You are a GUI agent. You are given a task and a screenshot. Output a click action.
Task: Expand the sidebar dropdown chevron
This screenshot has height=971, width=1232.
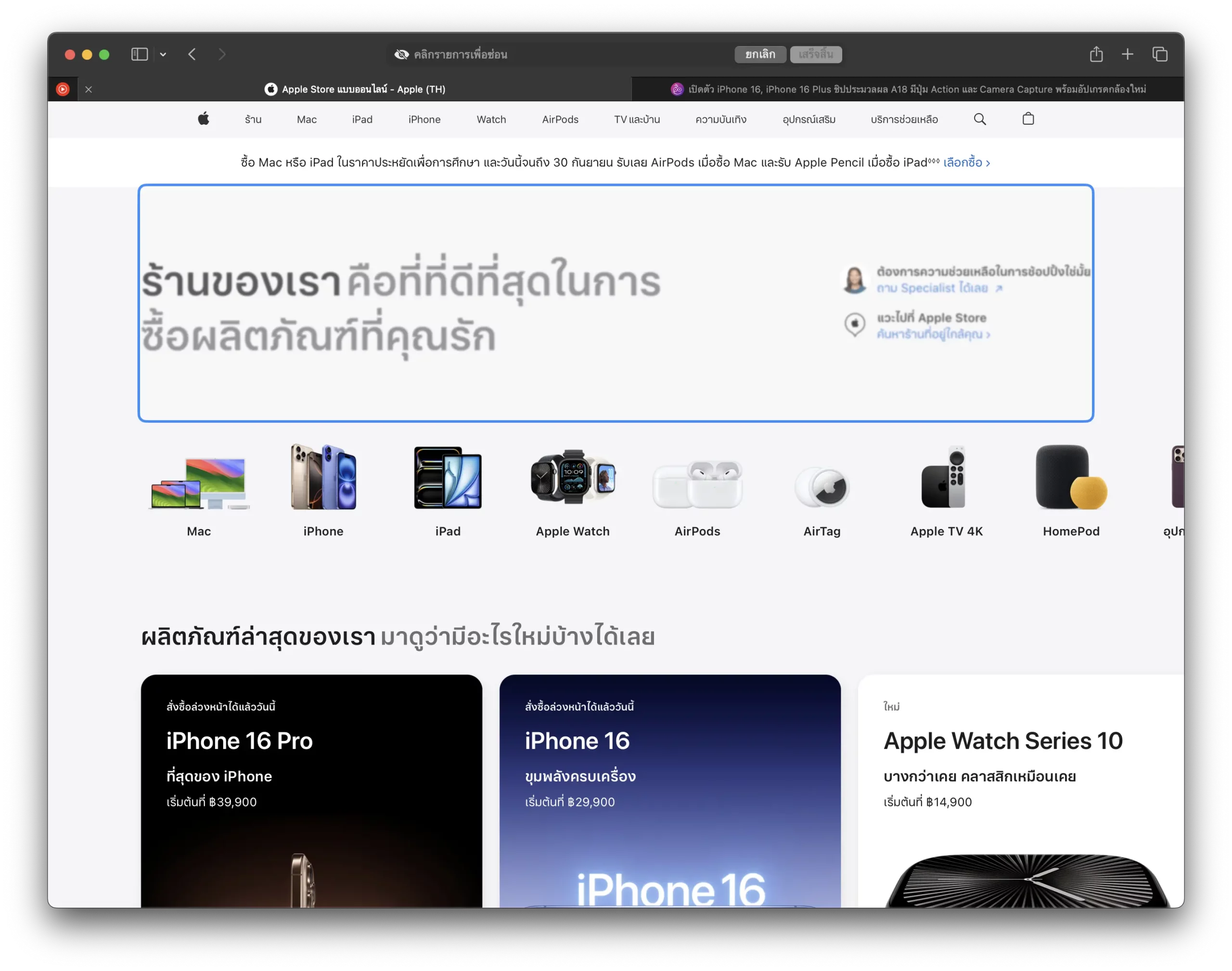pos(163,54)
